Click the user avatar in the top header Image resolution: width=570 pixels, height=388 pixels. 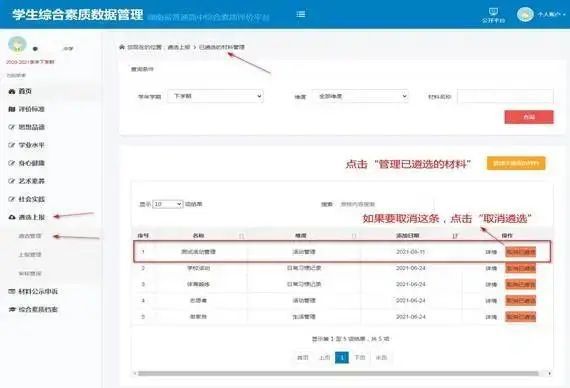(525, 14)
